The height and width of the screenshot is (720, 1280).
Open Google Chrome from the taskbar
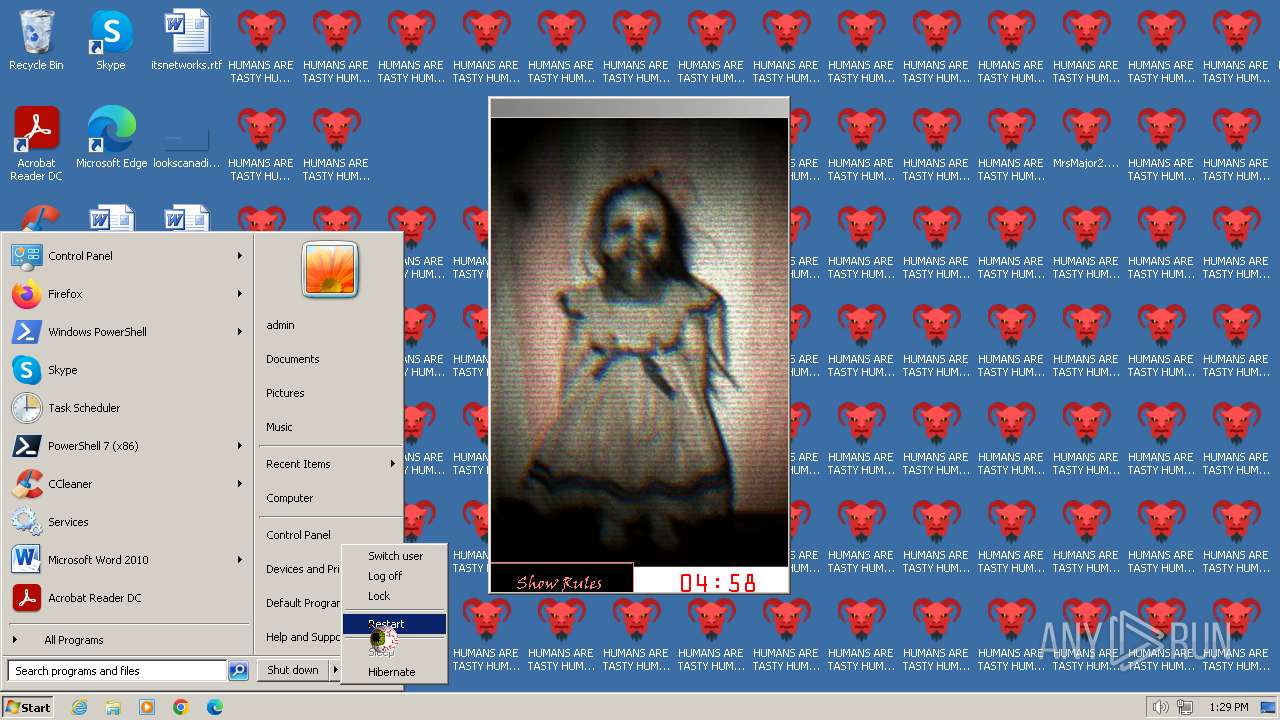click(181, 707)
